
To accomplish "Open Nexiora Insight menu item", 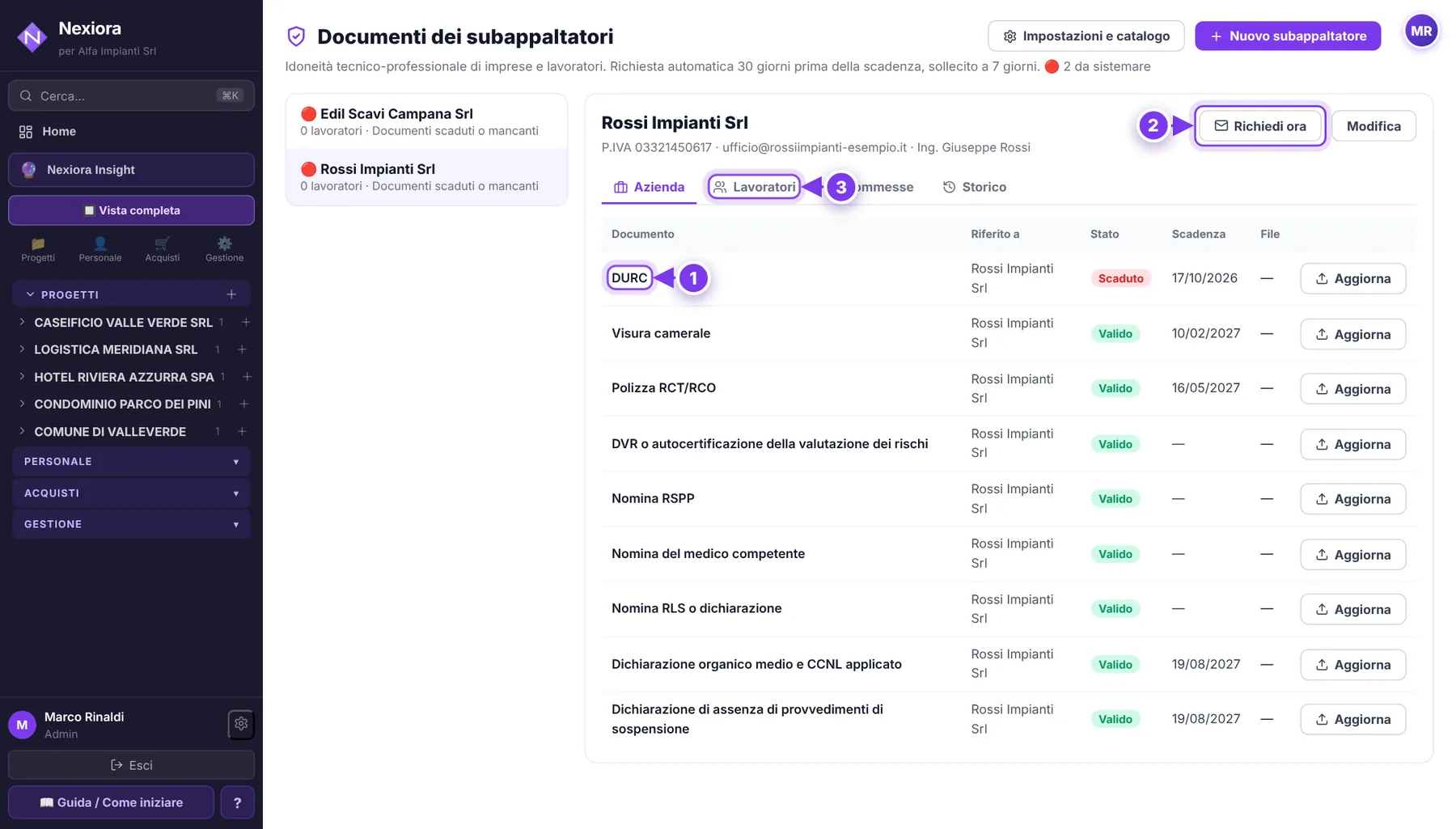I will pyautogui.click(x=131, y=170).
